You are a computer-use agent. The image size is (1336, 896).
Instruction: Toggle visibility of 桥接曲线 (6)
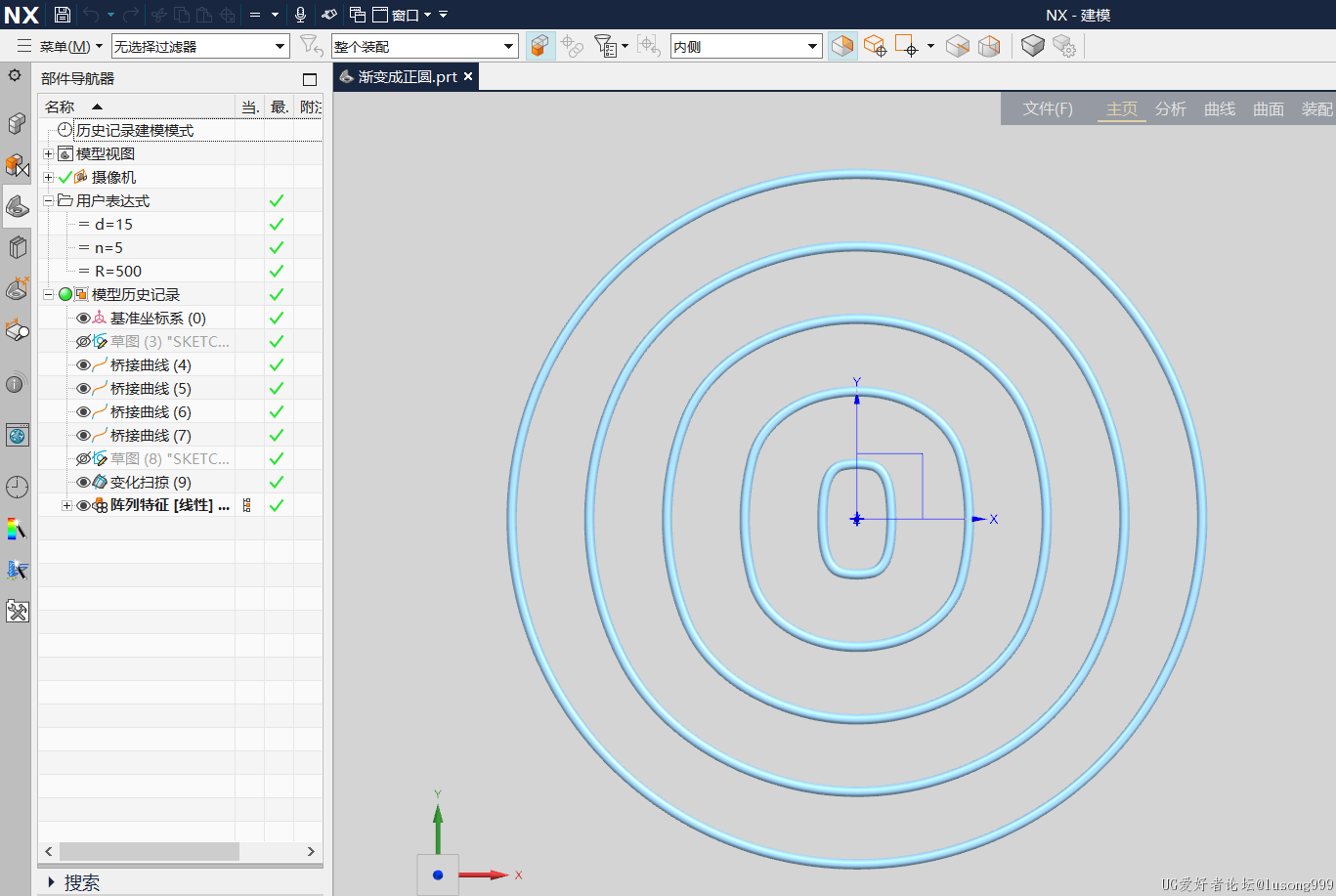(83, 411)
